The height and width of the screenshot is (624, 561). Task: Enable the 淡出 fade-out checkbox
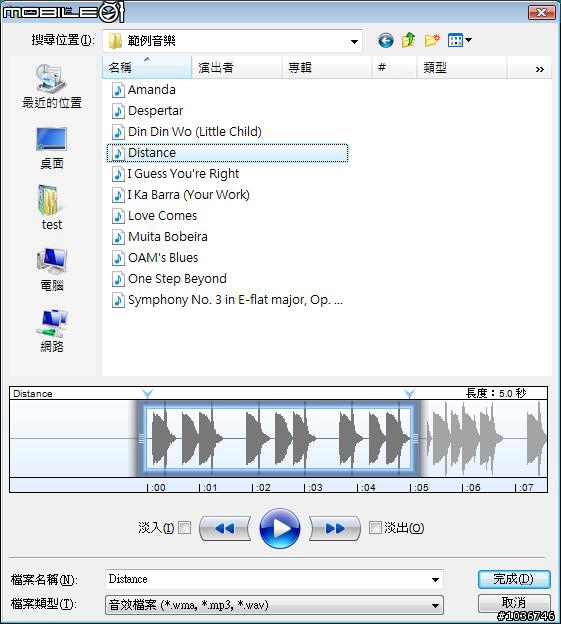(375, 528)
